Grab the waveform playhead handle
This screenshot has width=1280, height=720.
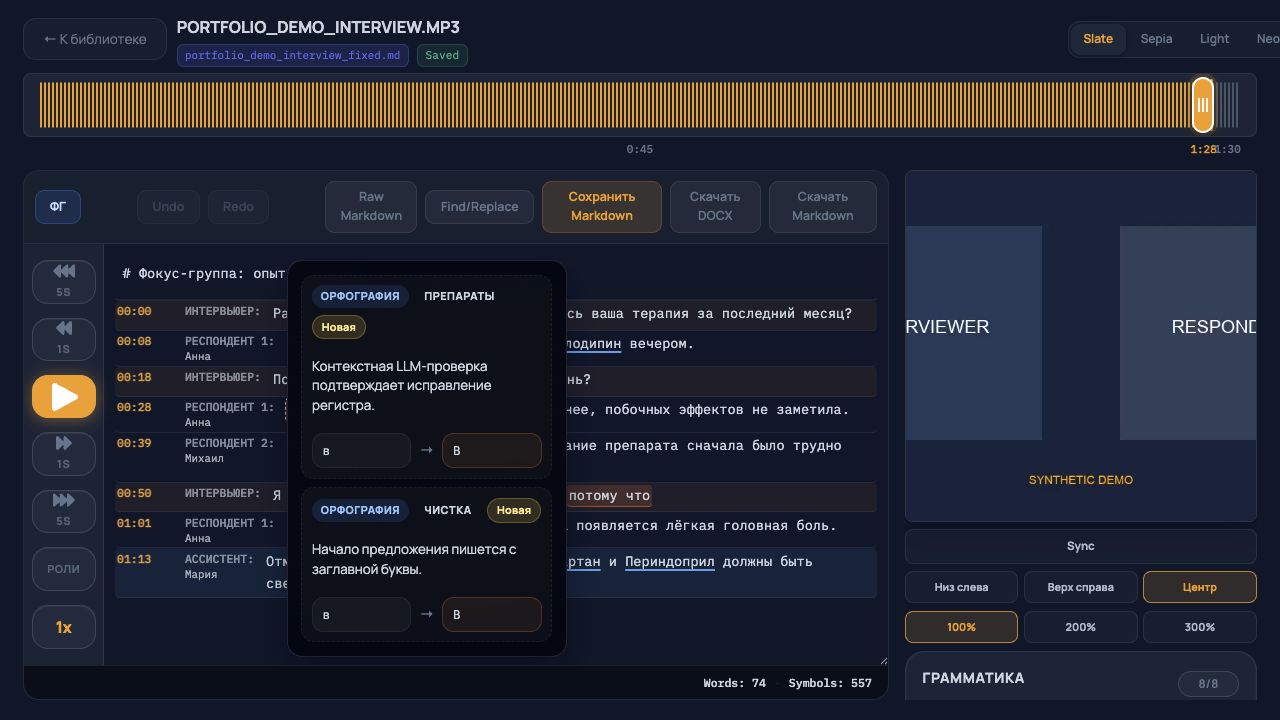tap(1203, 105)
